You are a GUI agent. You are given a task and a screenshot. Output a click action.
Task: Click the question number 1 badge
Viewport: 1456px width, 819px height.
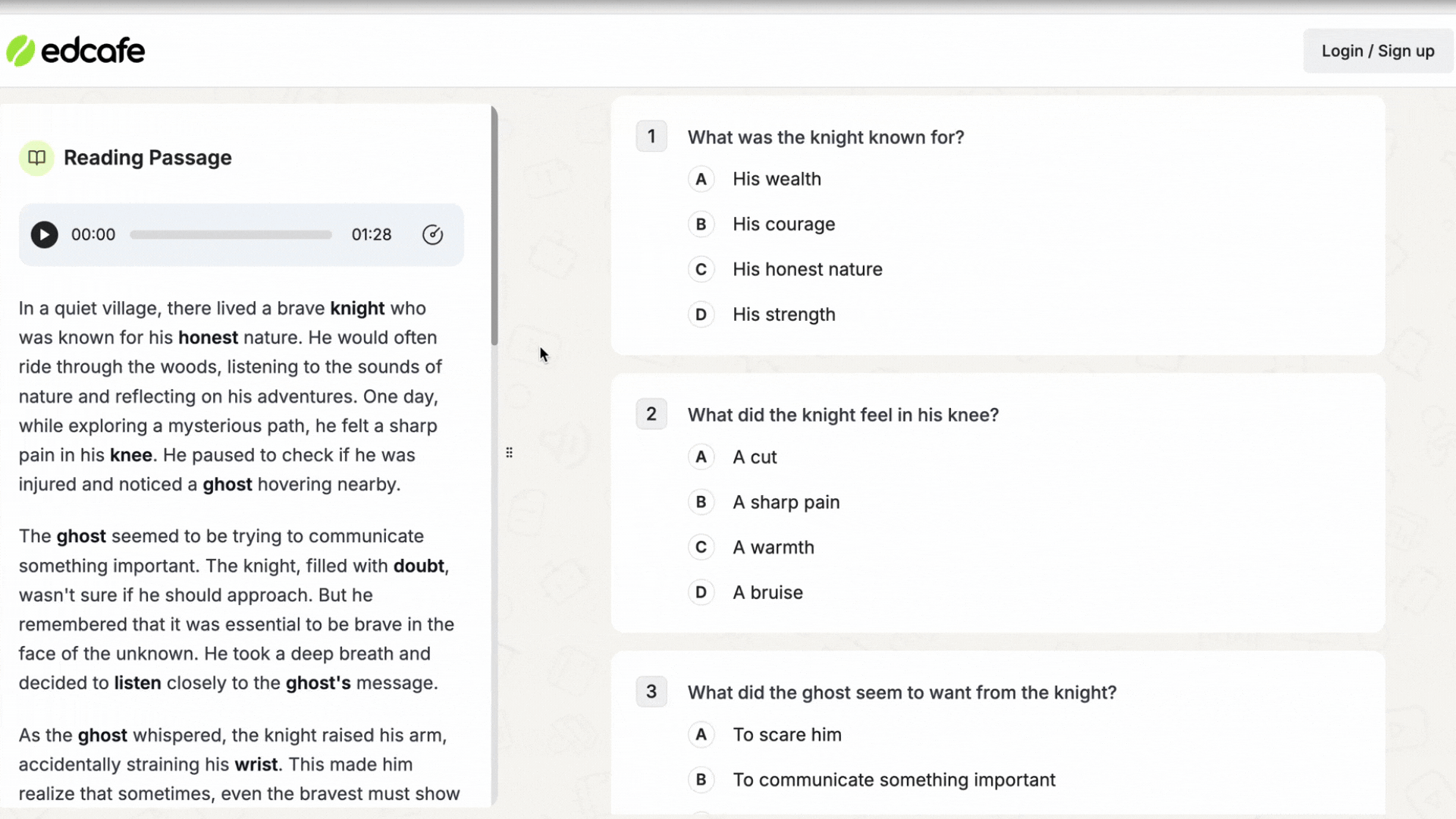651,136
